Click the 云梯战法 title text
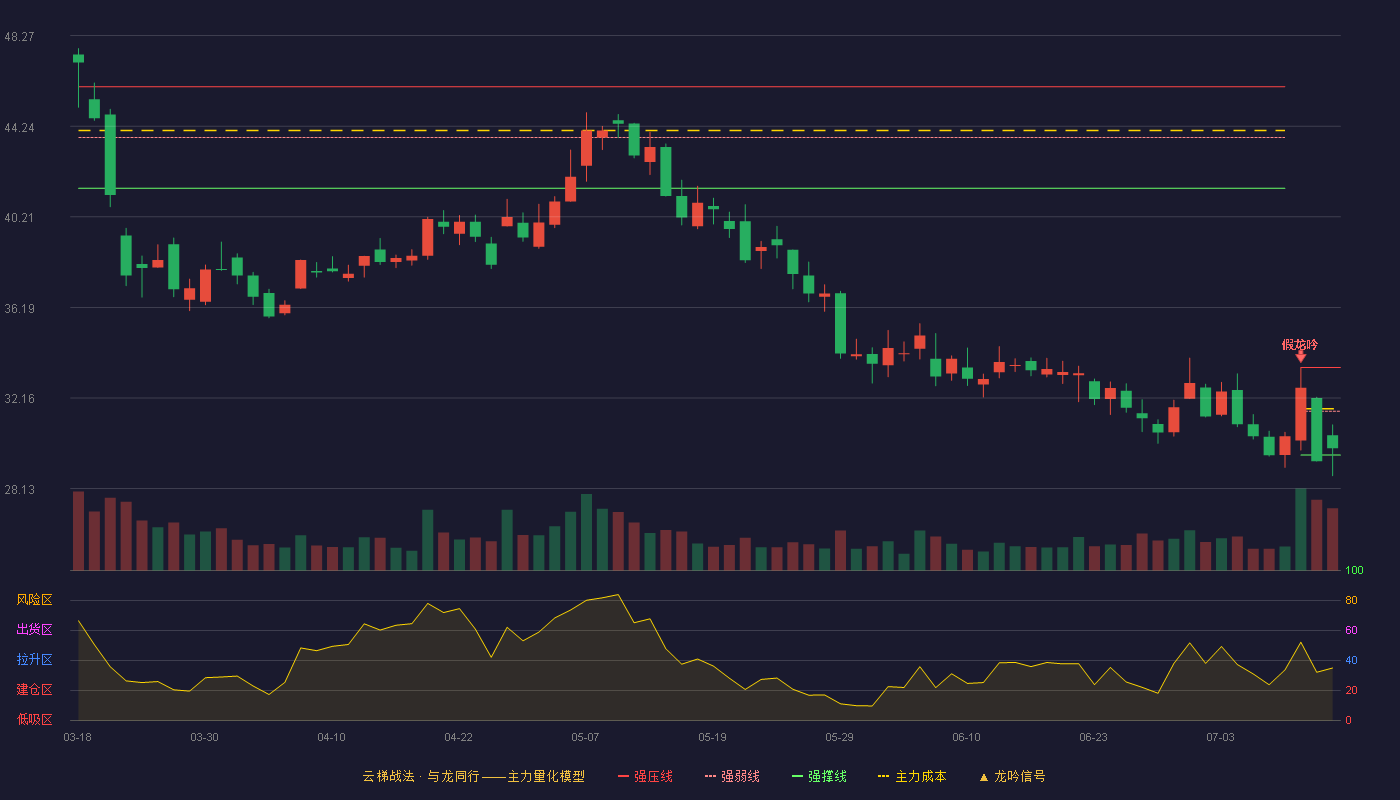Viewport: 1400px width, 800px height. (x=389, y=776)
